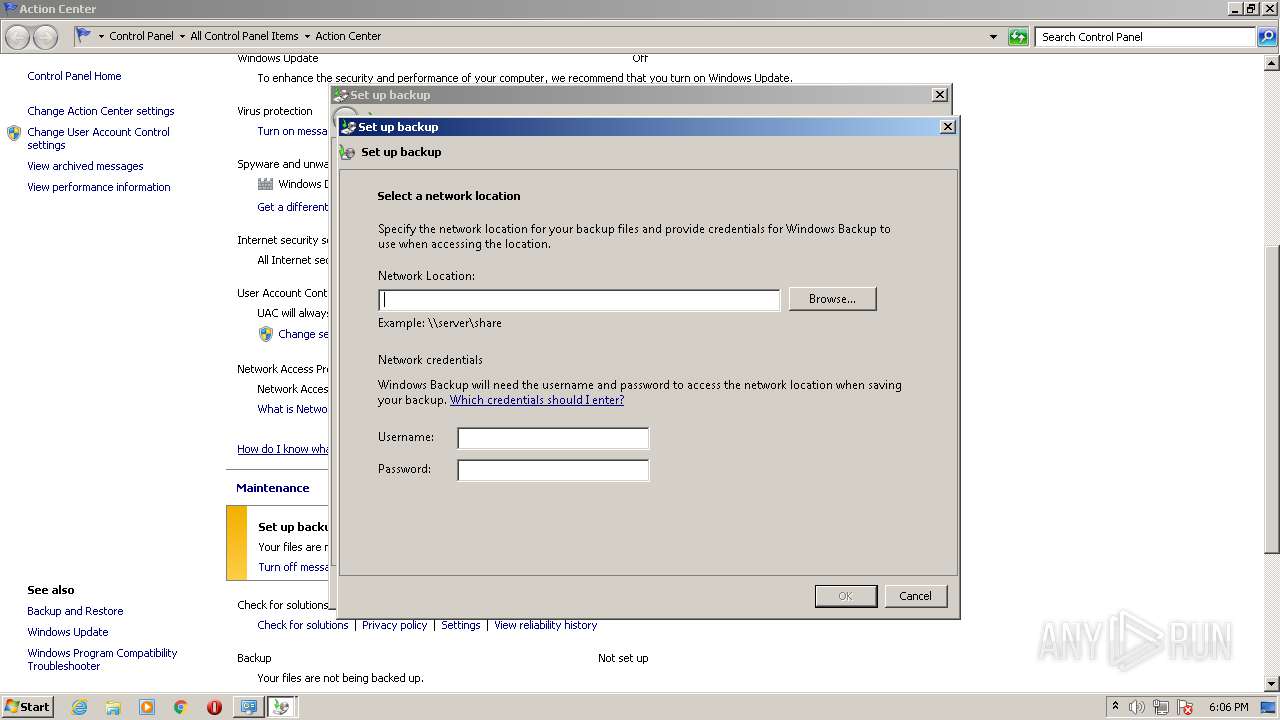Image resolution: width=1280 pixels, height=720 pixels.
Task: Open Change Action Center settings
Action: [x=101, y=111]
